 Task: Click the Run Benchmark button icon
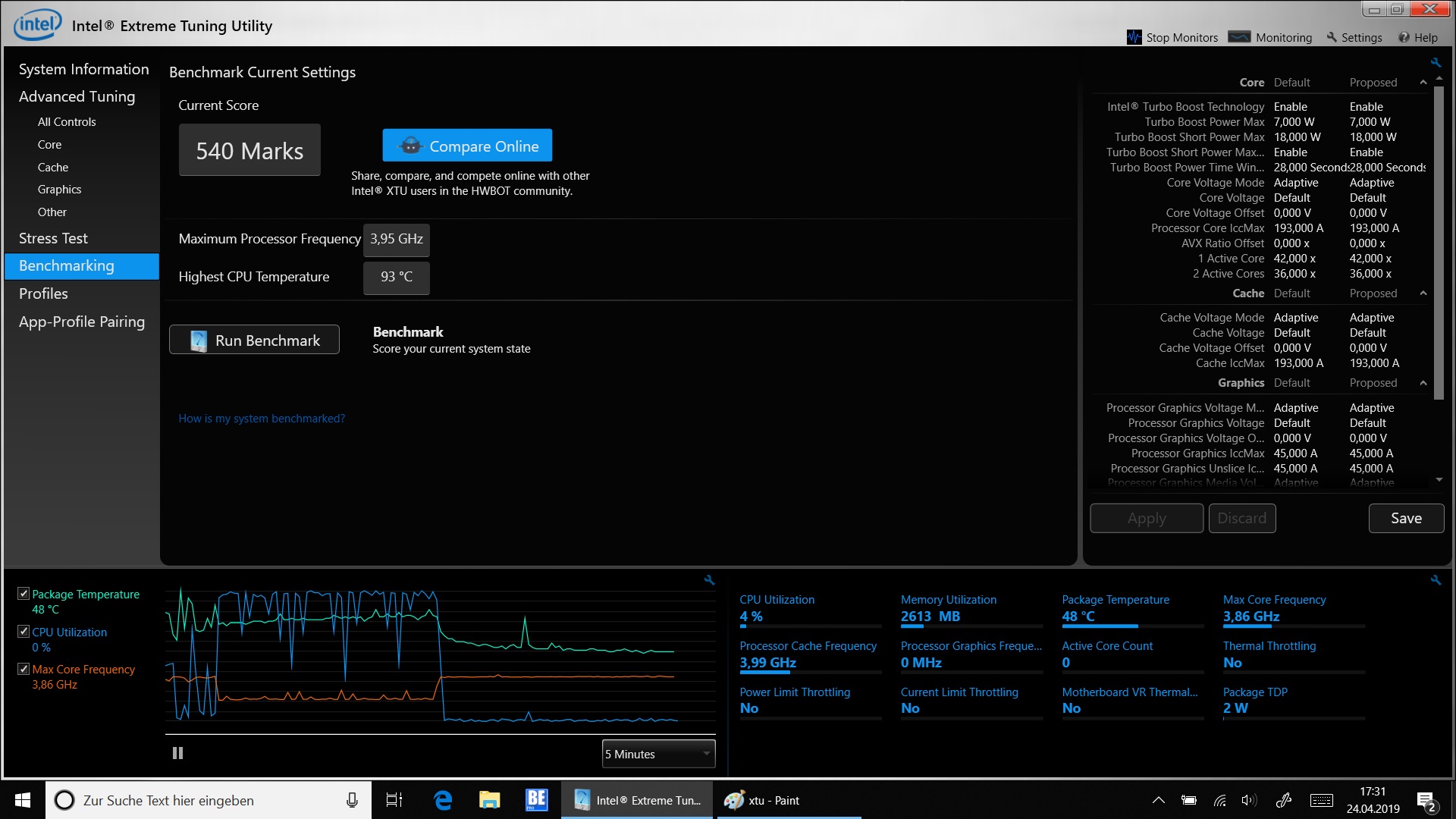click(198, 340)
